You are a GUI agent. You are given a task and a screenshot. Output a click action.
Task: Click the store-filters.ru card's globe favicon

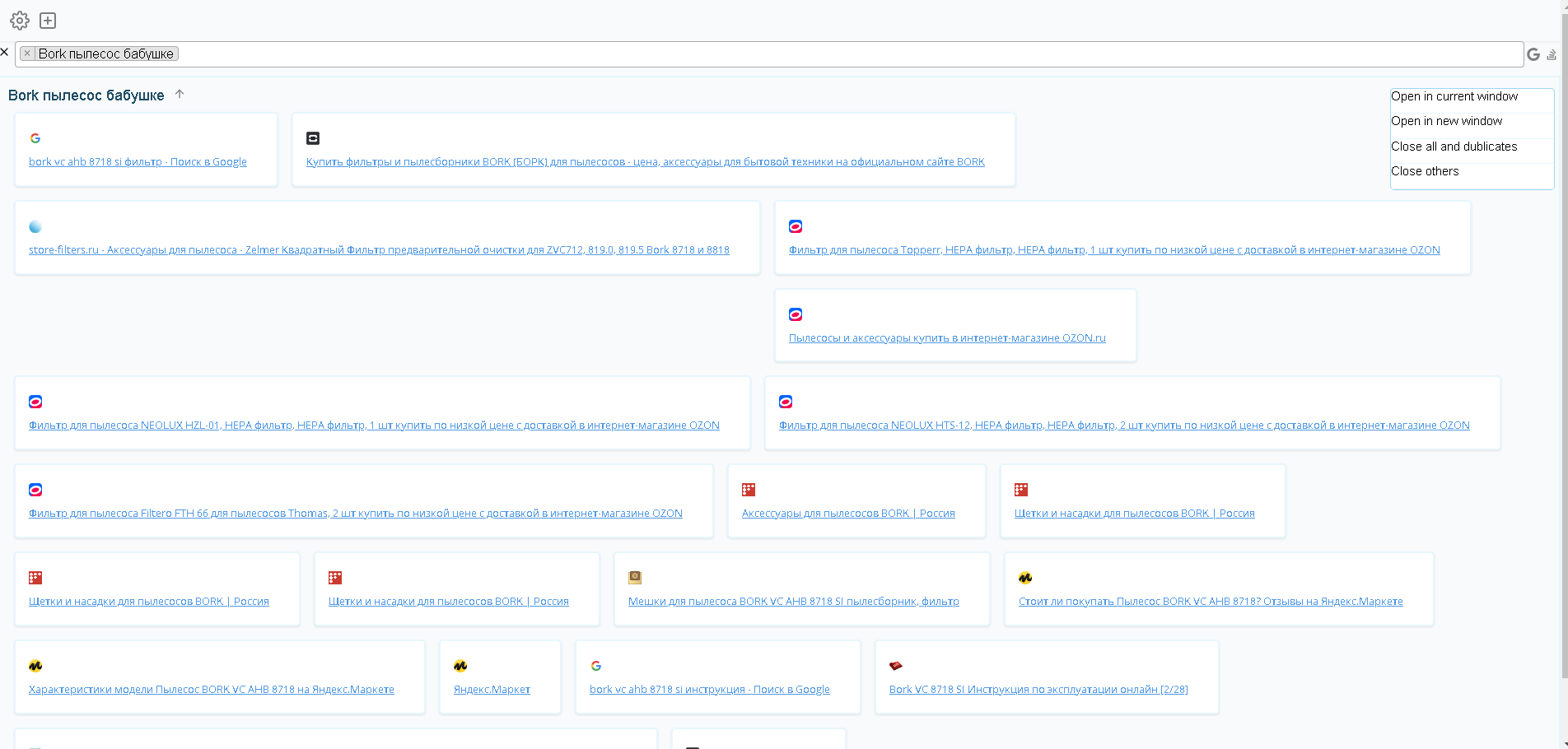click(35, 226)
